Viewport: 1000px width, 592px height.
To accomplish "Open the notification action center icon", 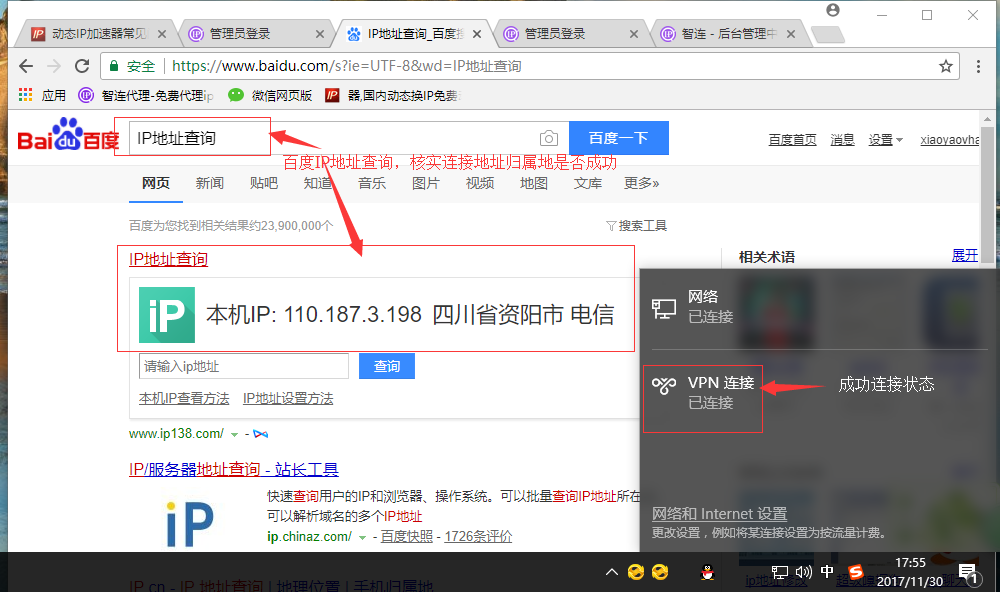I will (967, 573).
